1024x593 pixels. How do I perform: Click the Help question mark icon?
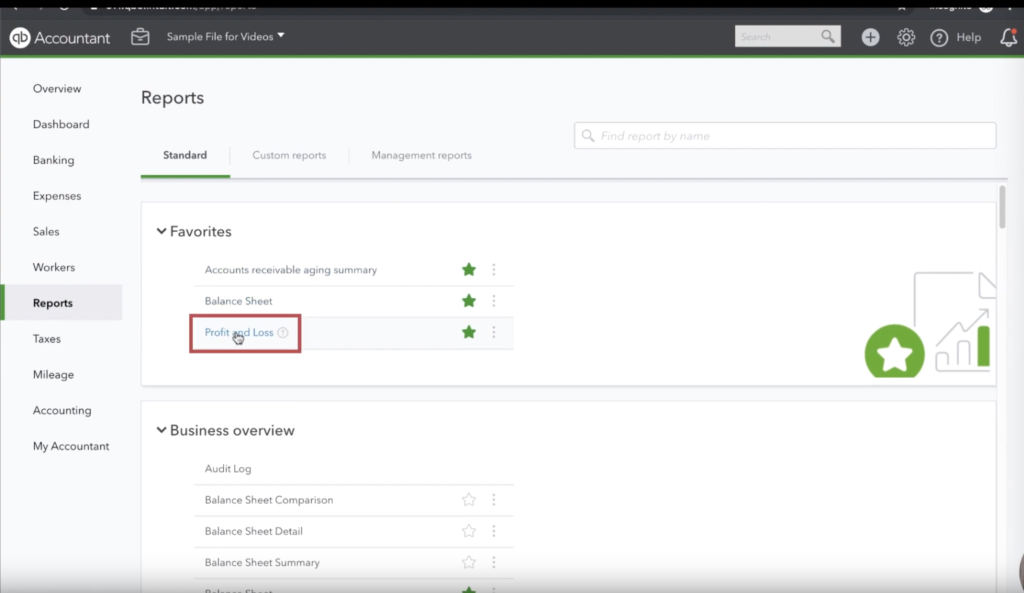[939, 37]
